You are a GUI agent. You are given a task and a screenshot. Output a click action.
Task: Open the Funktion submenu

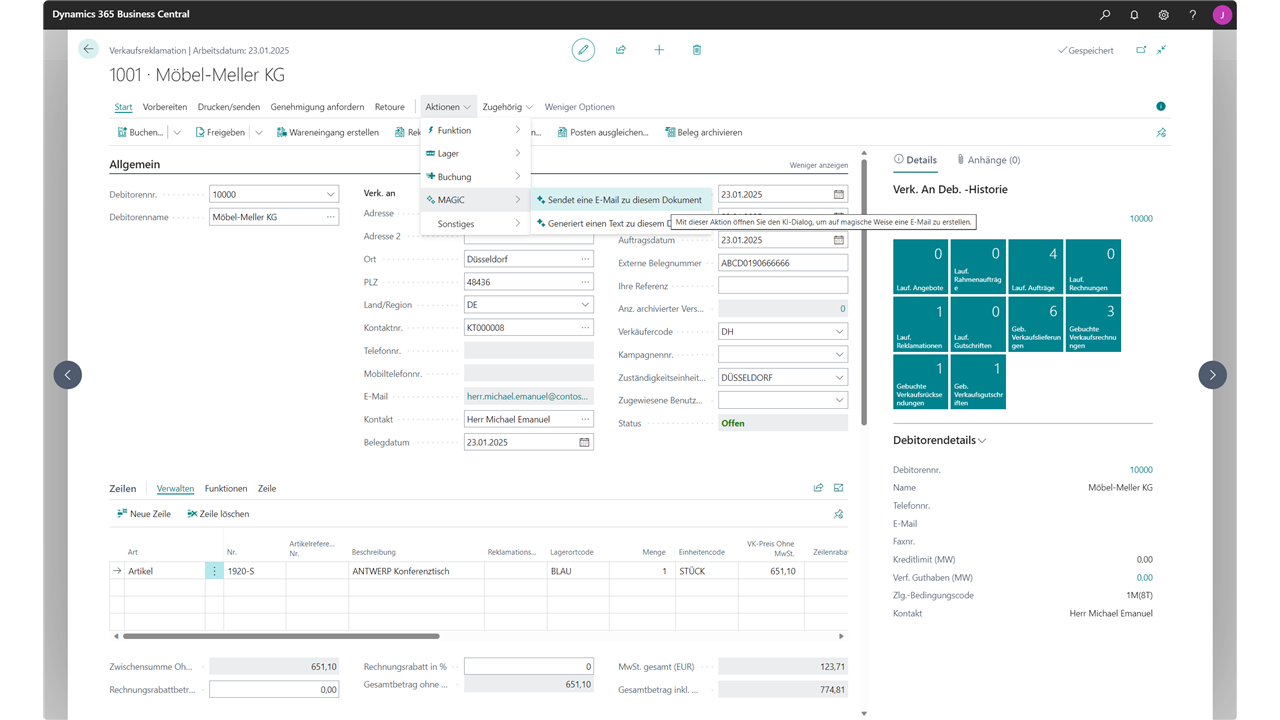(475, 130)
